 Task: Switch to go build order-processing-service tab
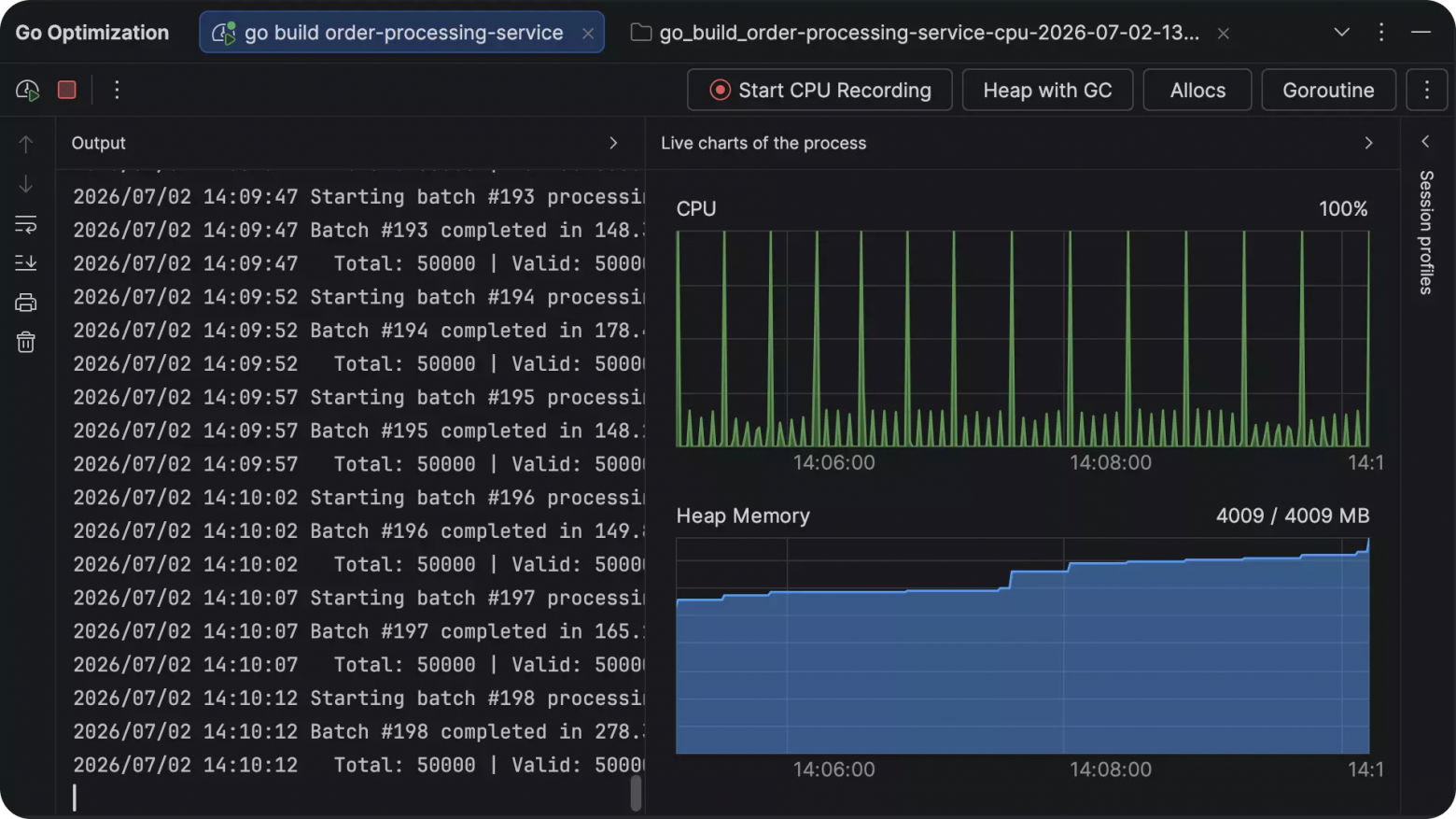pyautogui.click(x=402, y=33)
